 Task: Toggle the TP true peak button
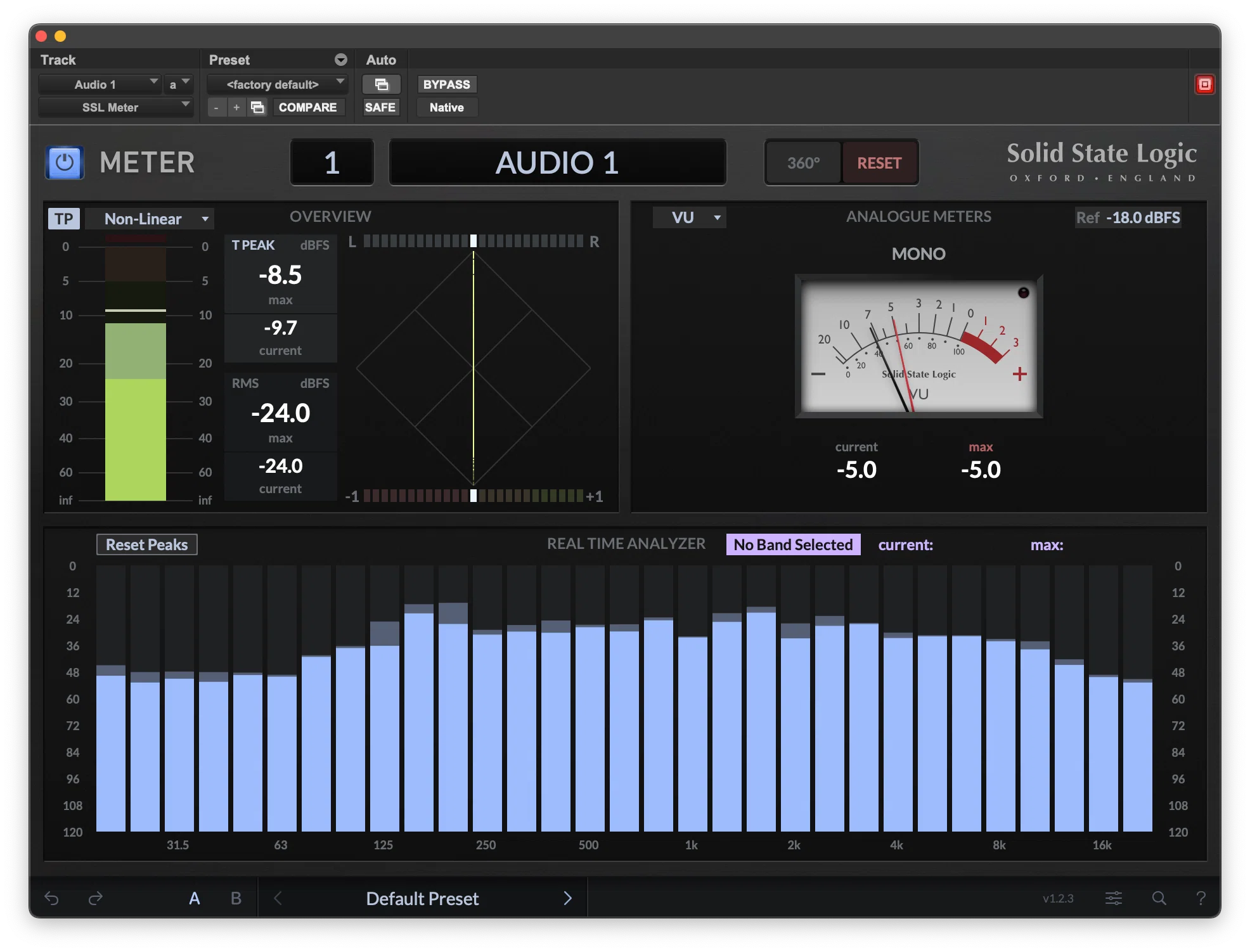63,219
